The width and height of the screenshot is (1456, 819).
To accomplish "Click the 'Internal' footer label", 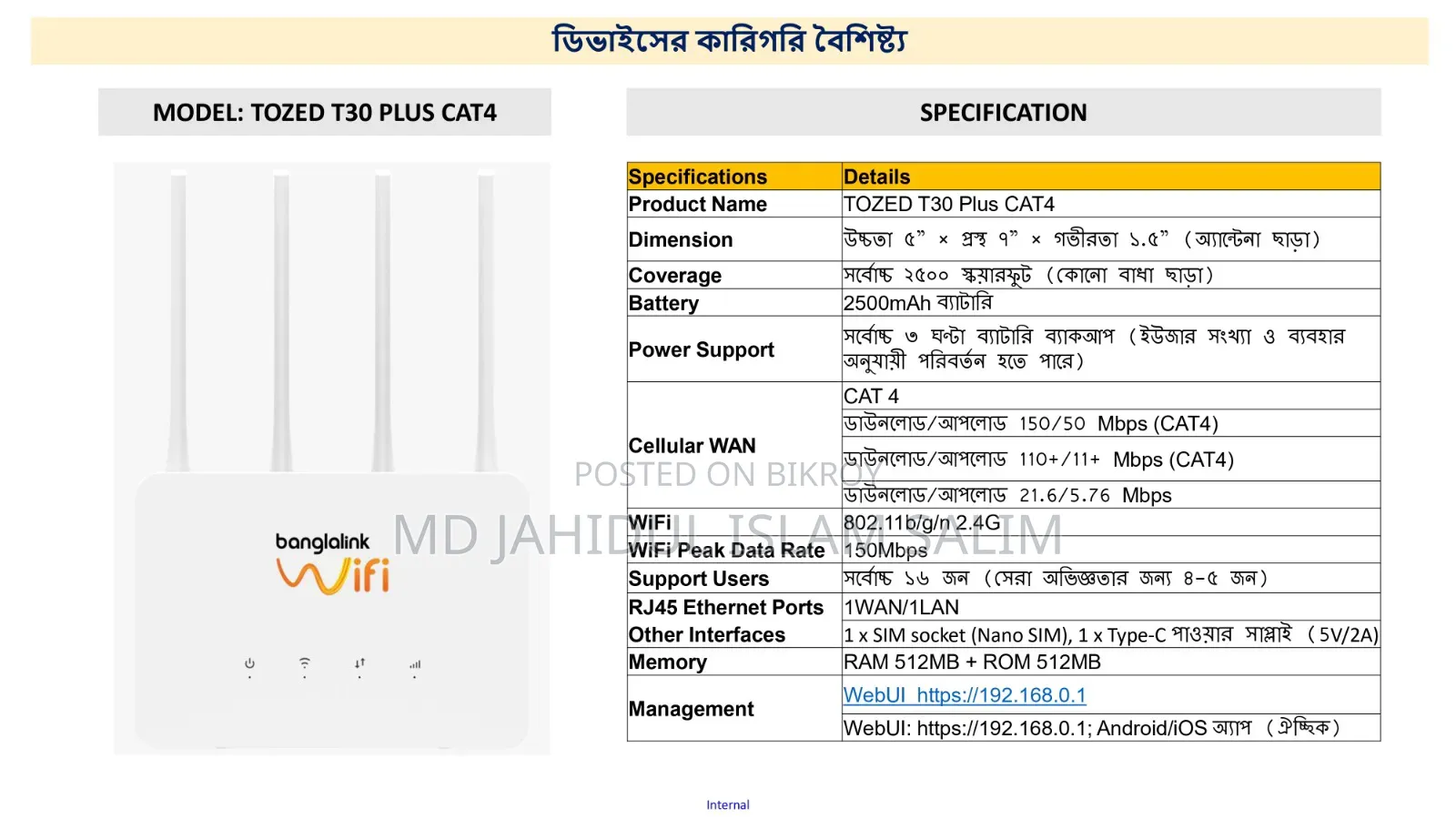I will (728, 804).
